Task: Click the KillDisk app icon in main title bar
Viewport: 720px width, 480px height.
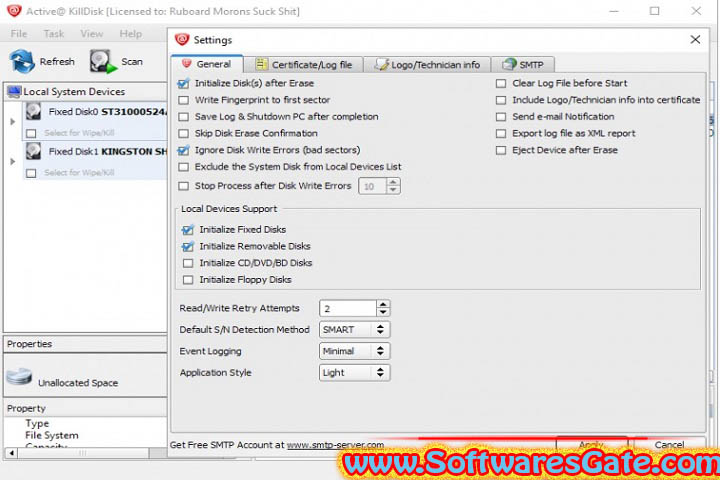Action: (14, 11)
